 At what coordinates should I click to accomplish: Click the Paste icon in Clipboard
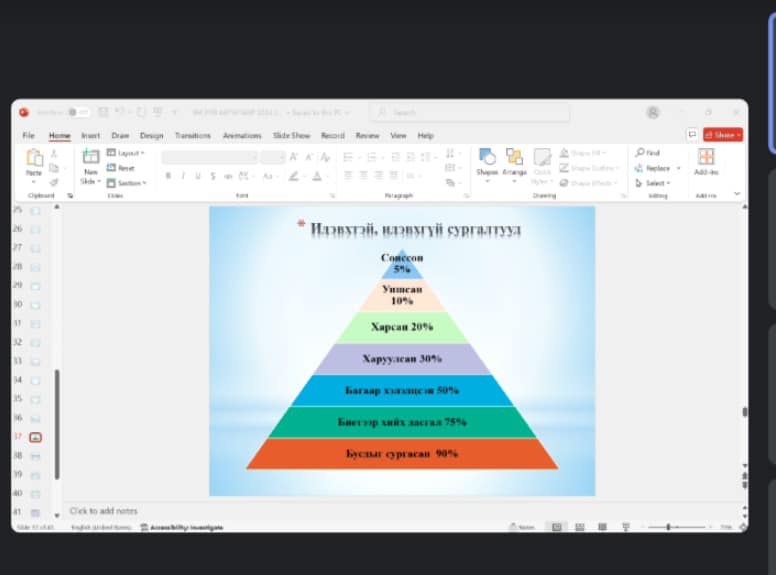pyautogui.click(x=34, y=160)
